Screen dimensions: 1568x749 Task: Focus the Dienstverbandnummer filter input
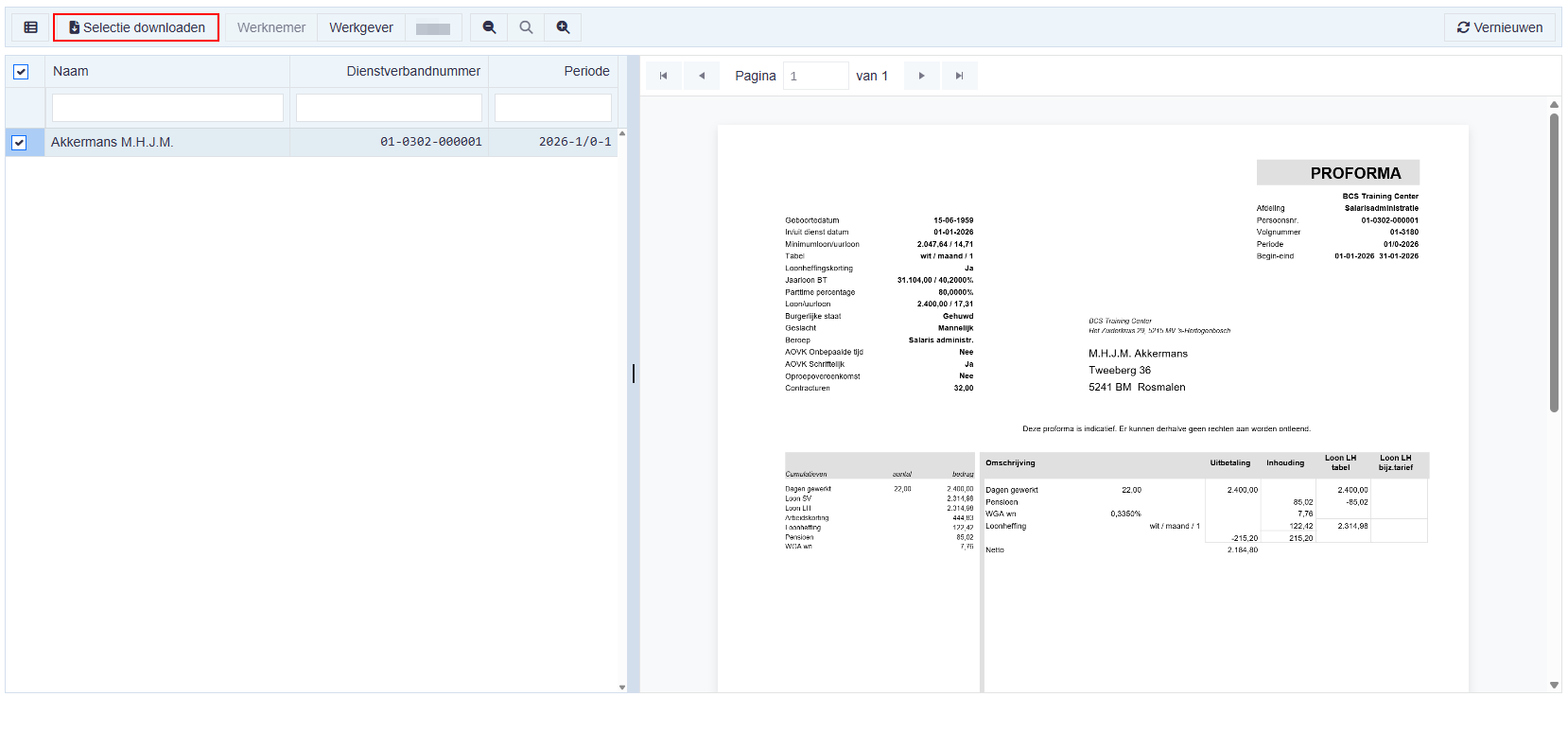tap(389, 108)
